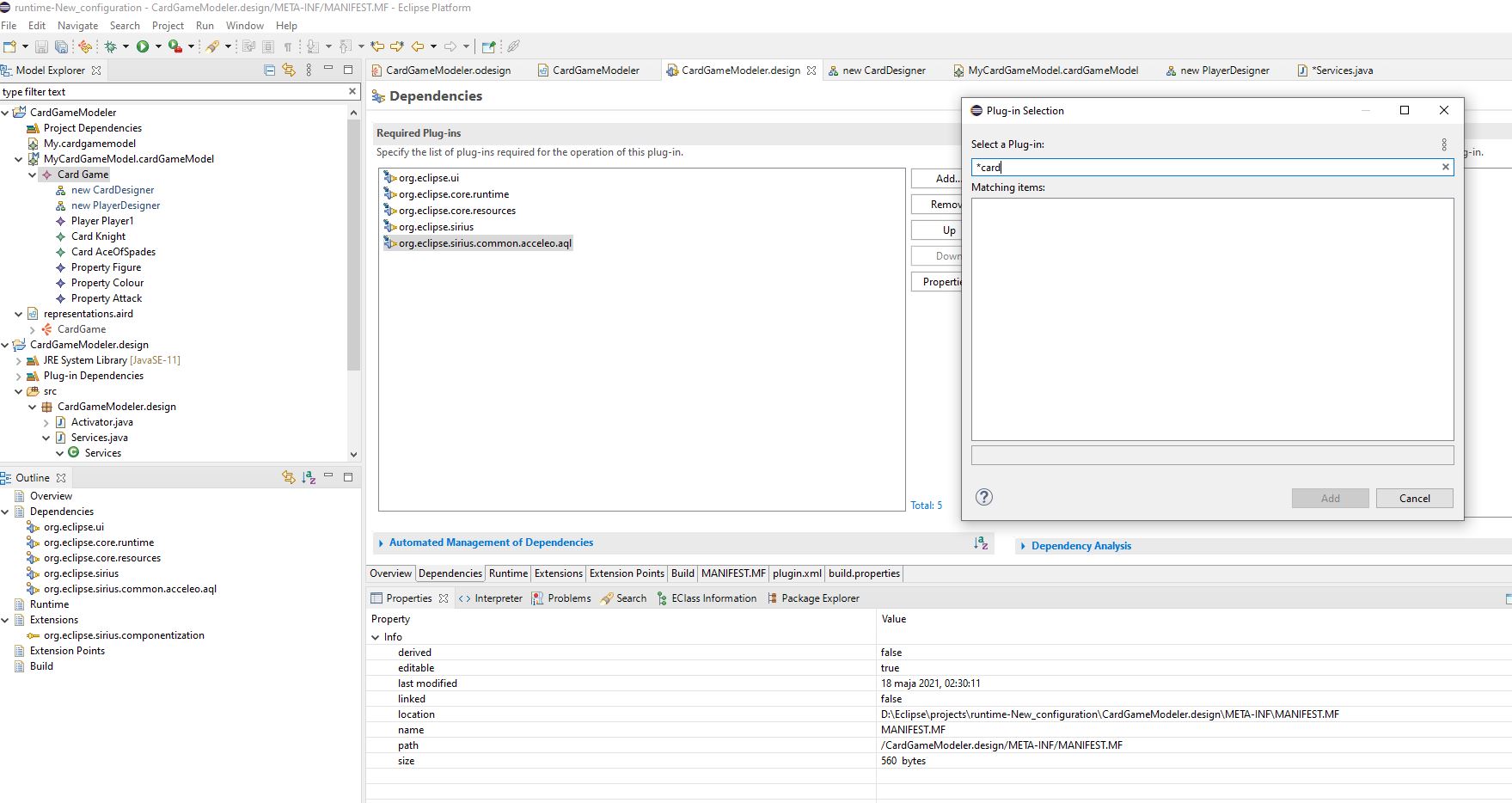Open the Project menu
This screenshot has height=803, width=1512.
tap(168, 26)
